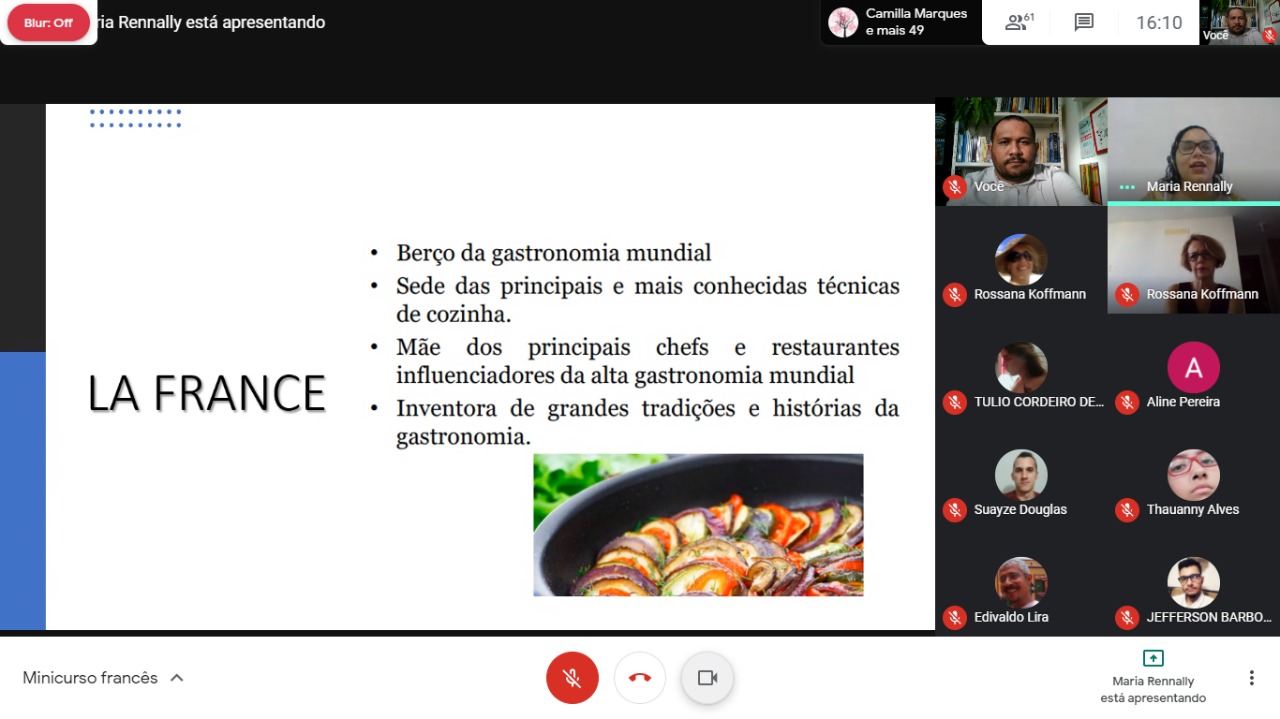Viewport: 1280px width, 719px height.
Task: Select your own self-view thumbnail at top
Action: [x=1240, y=22]
